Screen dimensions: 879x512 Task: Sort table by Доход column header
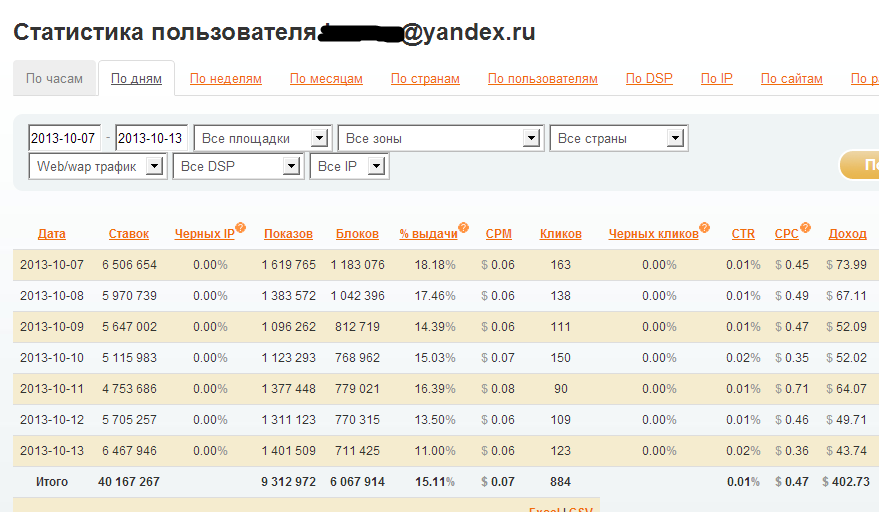[847, 234]
